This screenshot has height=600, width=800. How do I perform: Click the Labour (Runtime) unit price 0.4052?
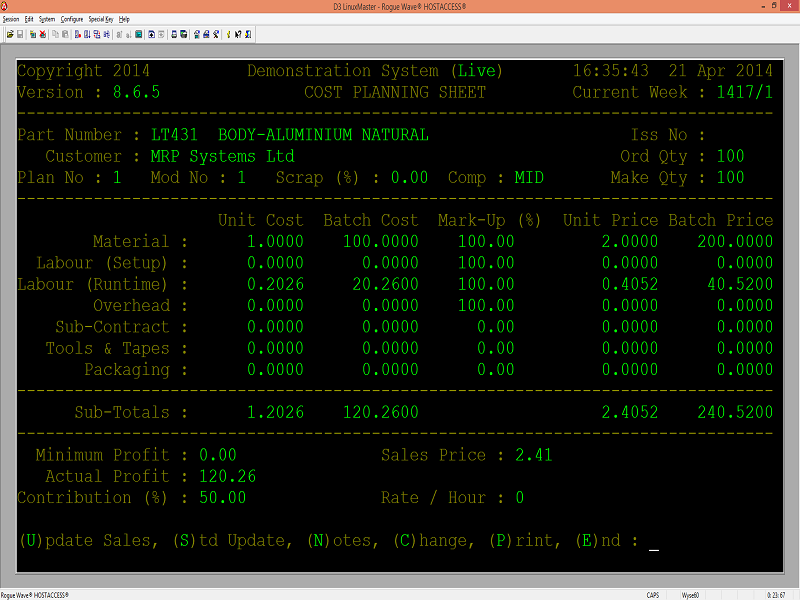click(x=630, y=284)
